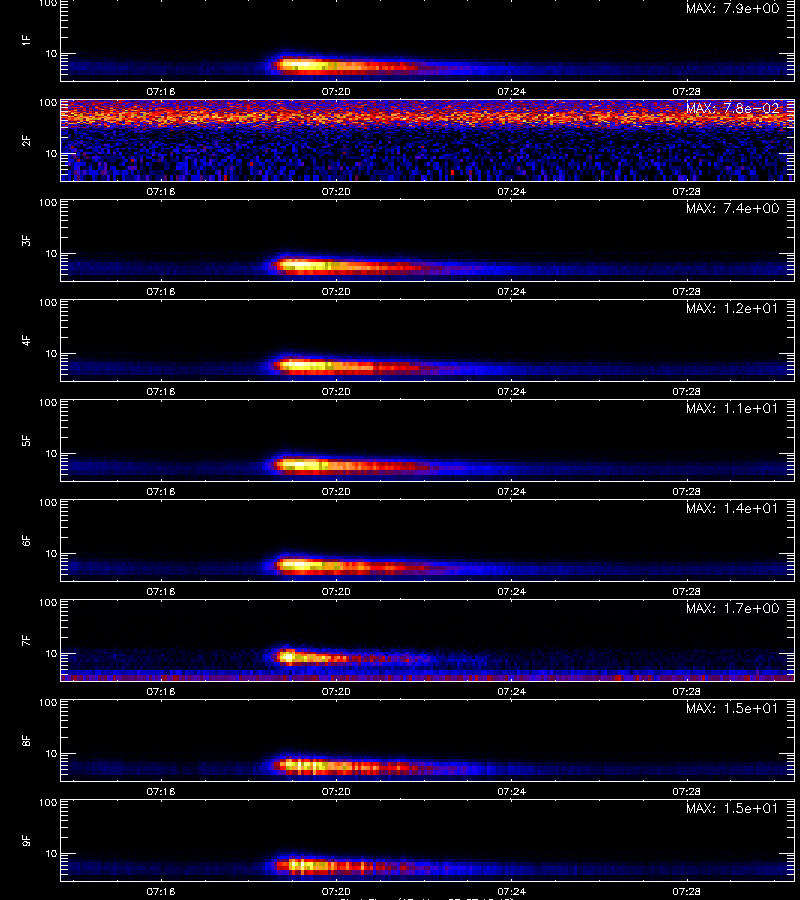Viewport: 800px width, 900px height.
Task: Click the 07:28 tick label under panel 3F
Action: pos(686,291)
